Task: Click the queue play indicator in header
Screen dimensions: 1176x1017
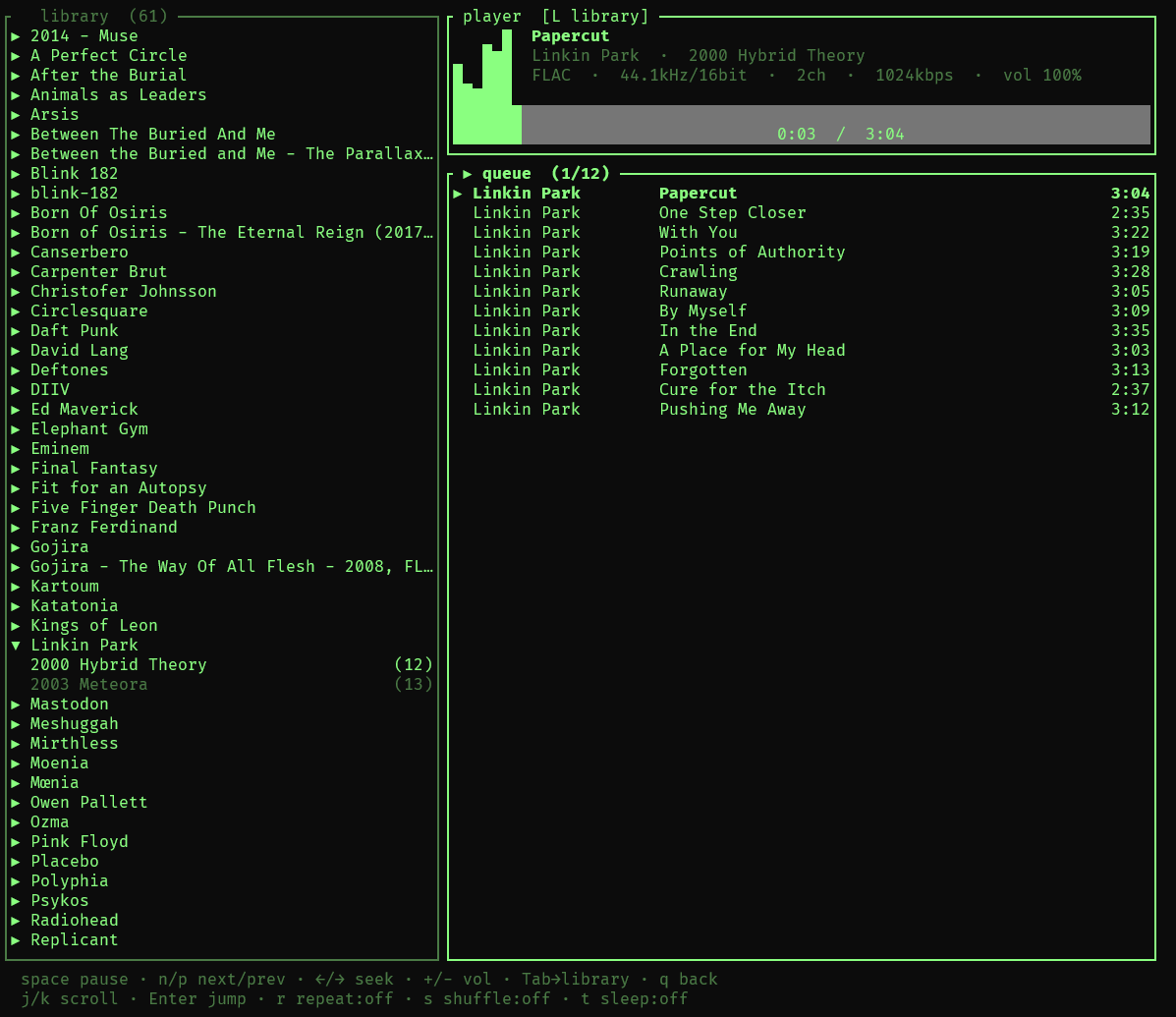Action: click(x=468, y=173)
